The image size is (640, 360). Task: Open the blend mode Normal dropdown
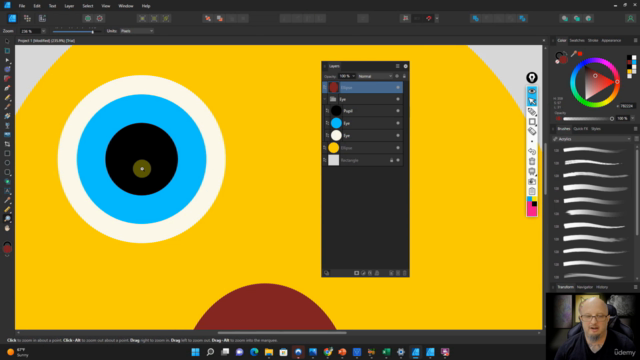tap(375, 76)
